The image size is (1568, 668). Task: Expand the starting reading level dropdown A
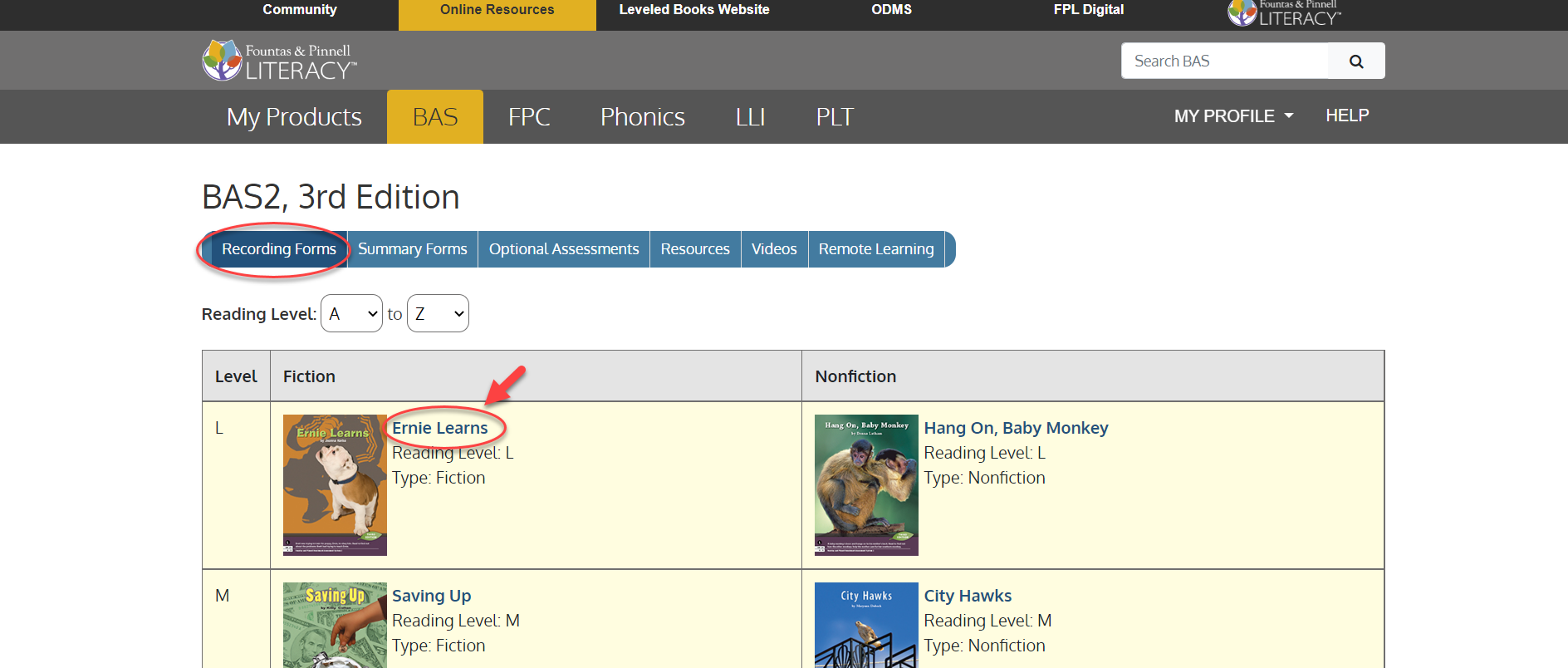[352, 314]
